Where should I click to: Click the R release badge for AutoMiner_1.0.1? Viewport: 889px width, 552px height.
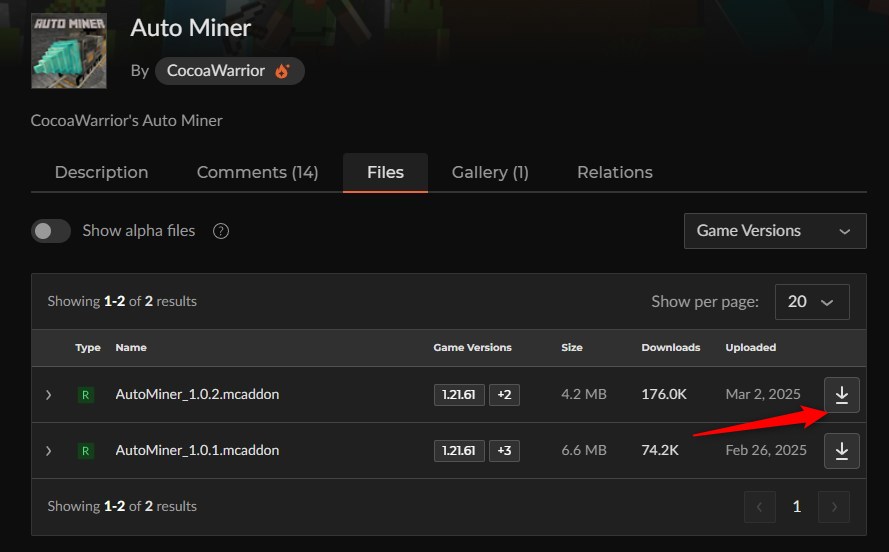coord(86,451)
